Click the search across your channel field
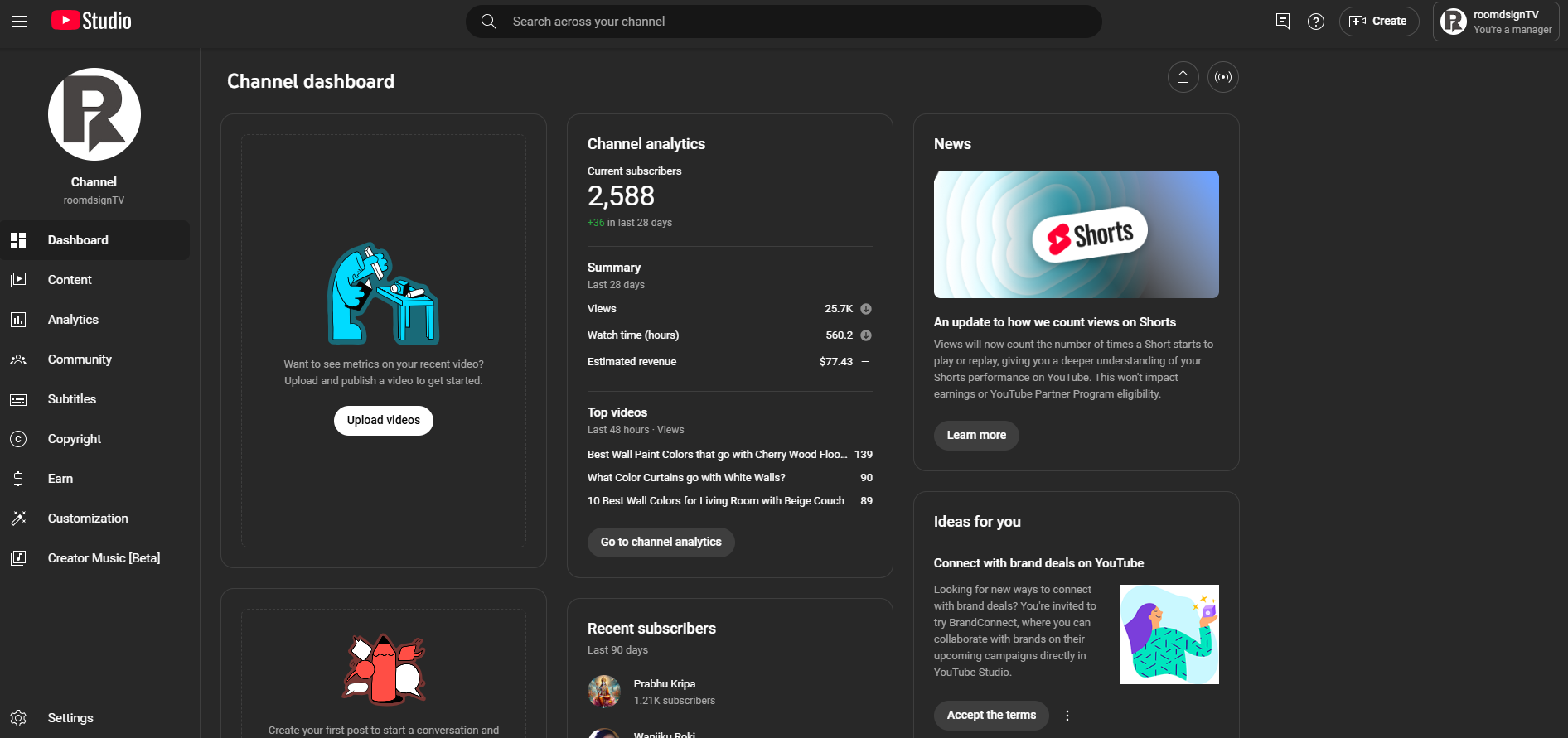 click(784, 22)
